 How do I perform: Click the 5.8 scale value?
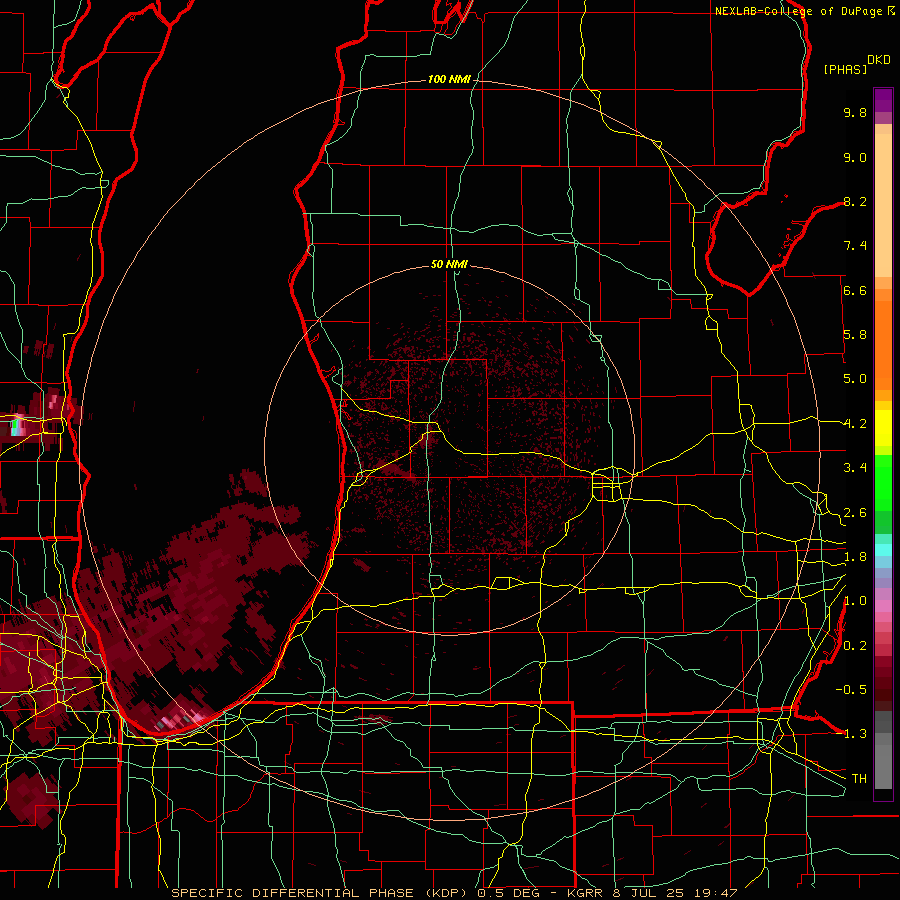coord(855,335)
